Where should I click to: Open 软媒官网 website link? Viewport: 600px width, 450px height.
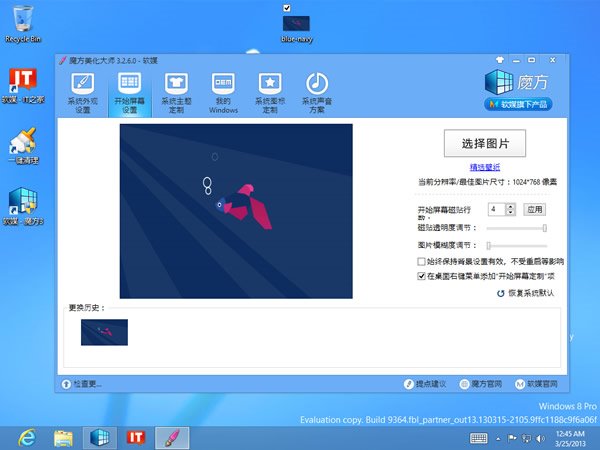click(536, 384)
